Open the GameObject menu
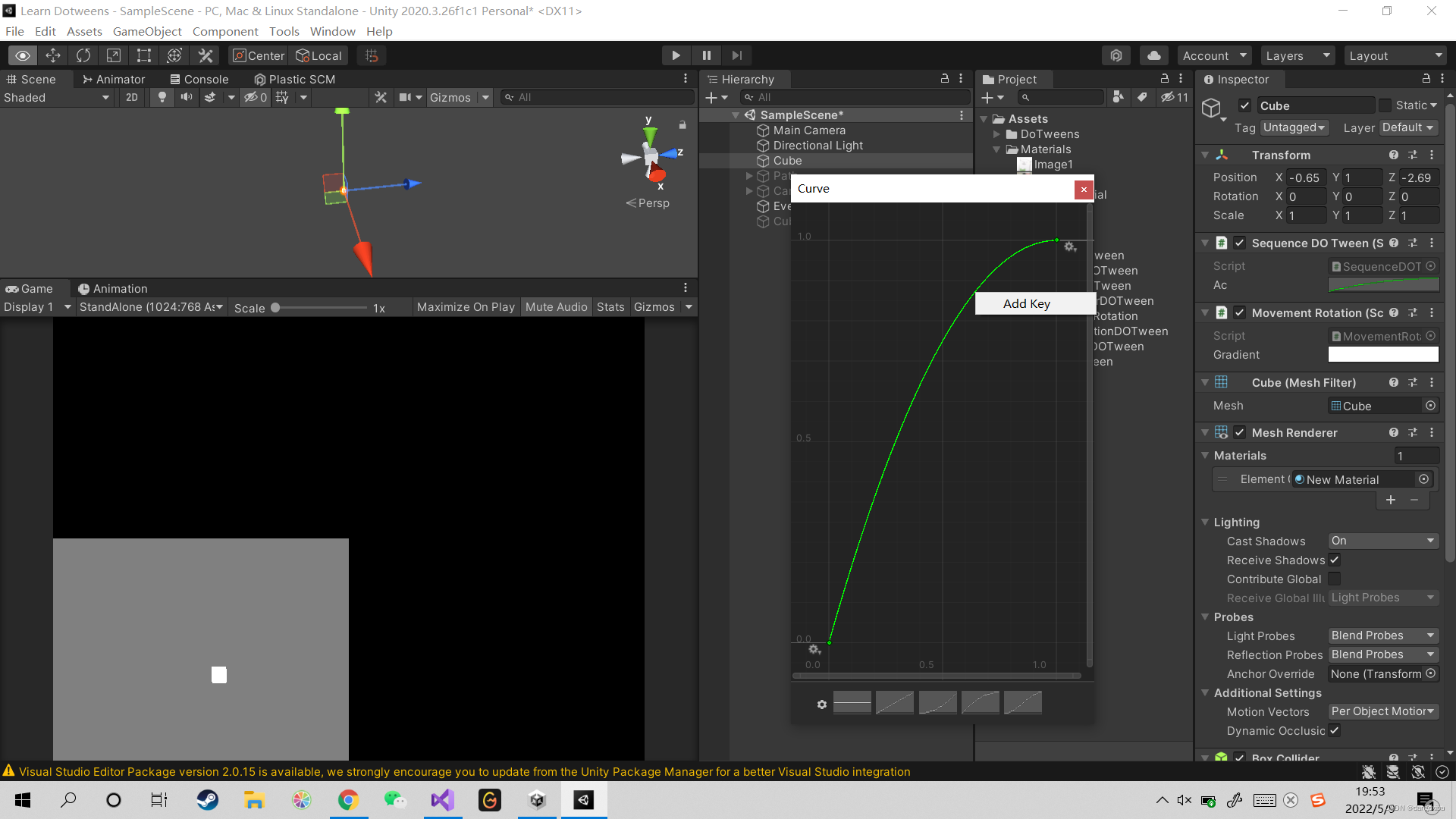The width and height of the screenshot is (1456, 819). coord(147,31)
